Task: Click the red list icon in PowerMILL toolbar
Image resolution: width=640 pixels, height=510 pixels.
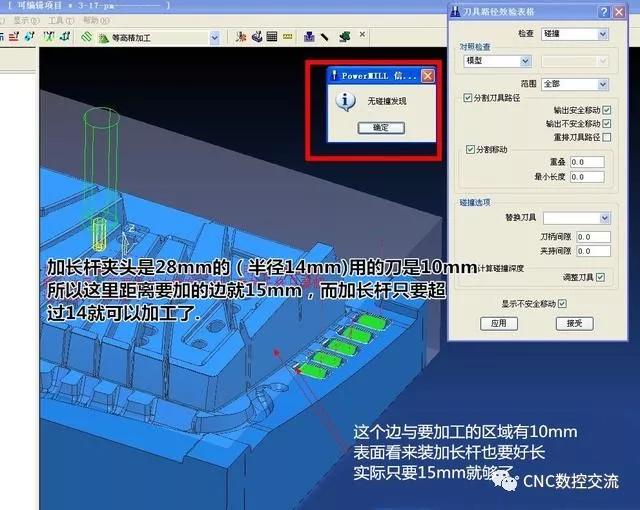Action: 14,37
